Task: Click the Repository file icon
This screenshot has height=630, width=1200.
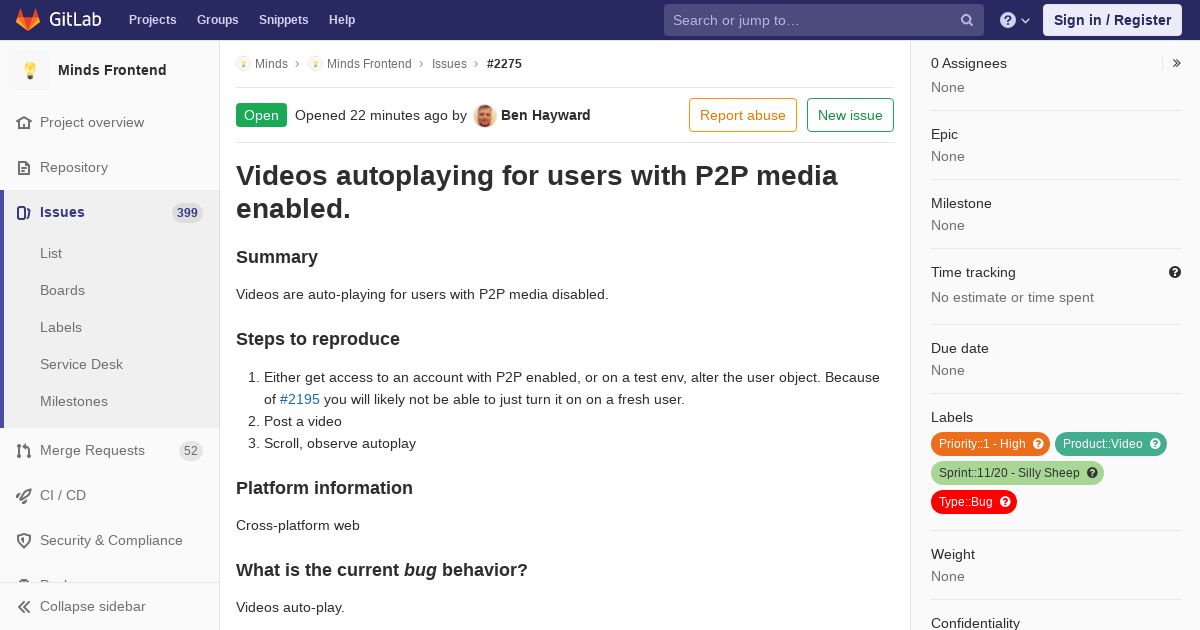Action: click(24, 168)
